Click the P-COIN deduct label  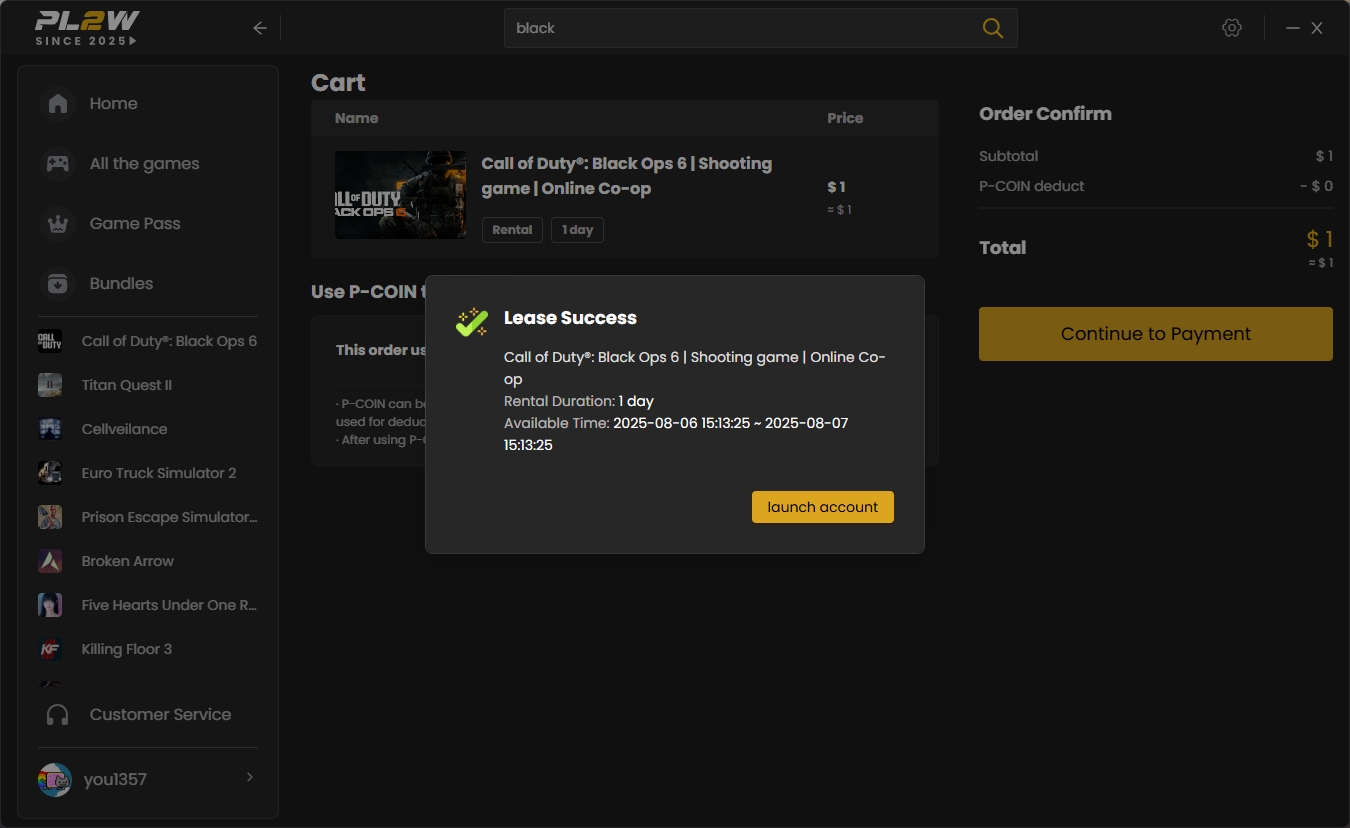point(1032,186)
